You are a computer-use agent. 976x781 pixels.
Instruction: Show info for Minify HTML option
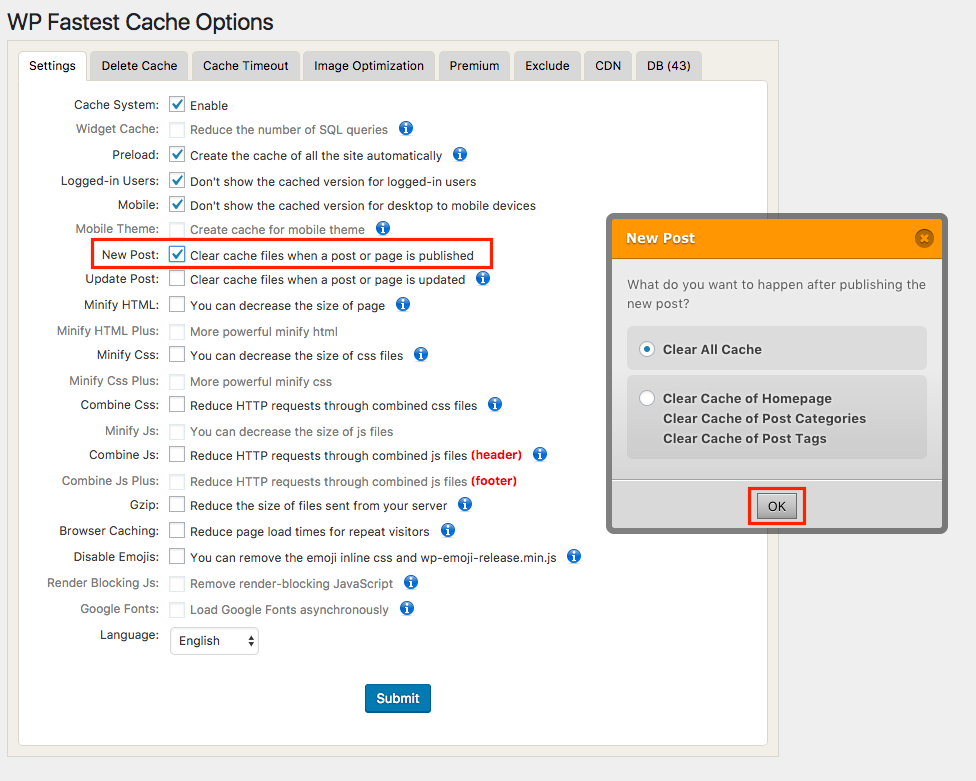pos(403,304)
